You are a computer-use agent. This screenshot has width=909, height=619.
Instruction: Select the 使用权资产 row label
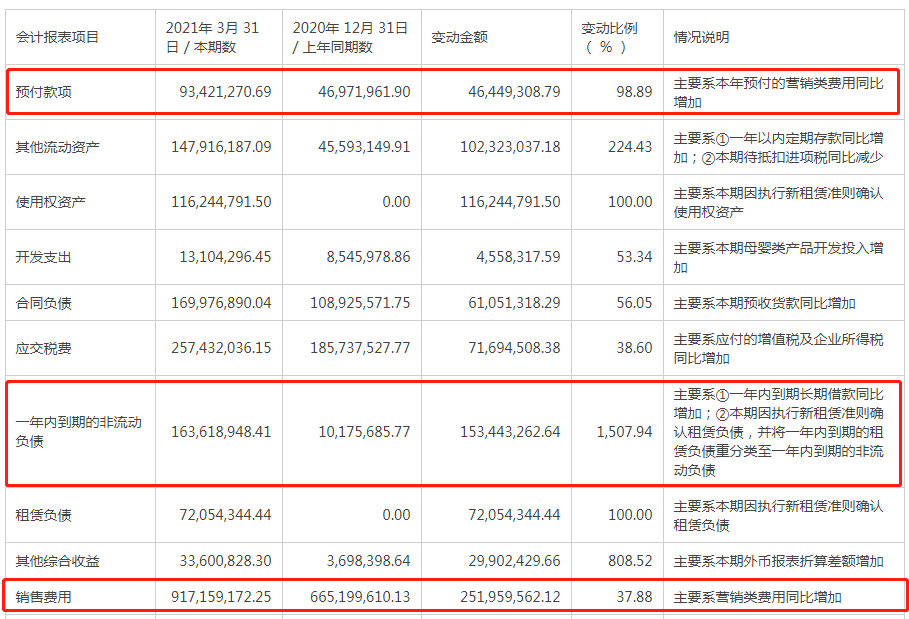coord(50,202)
